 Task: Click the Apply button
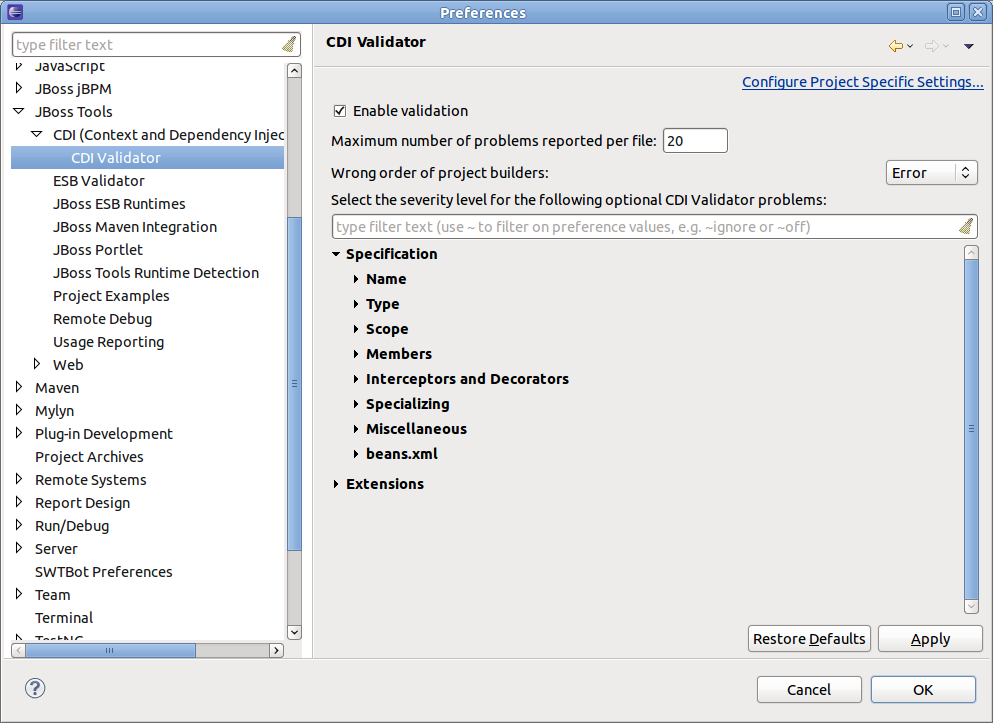click(930, 639)
